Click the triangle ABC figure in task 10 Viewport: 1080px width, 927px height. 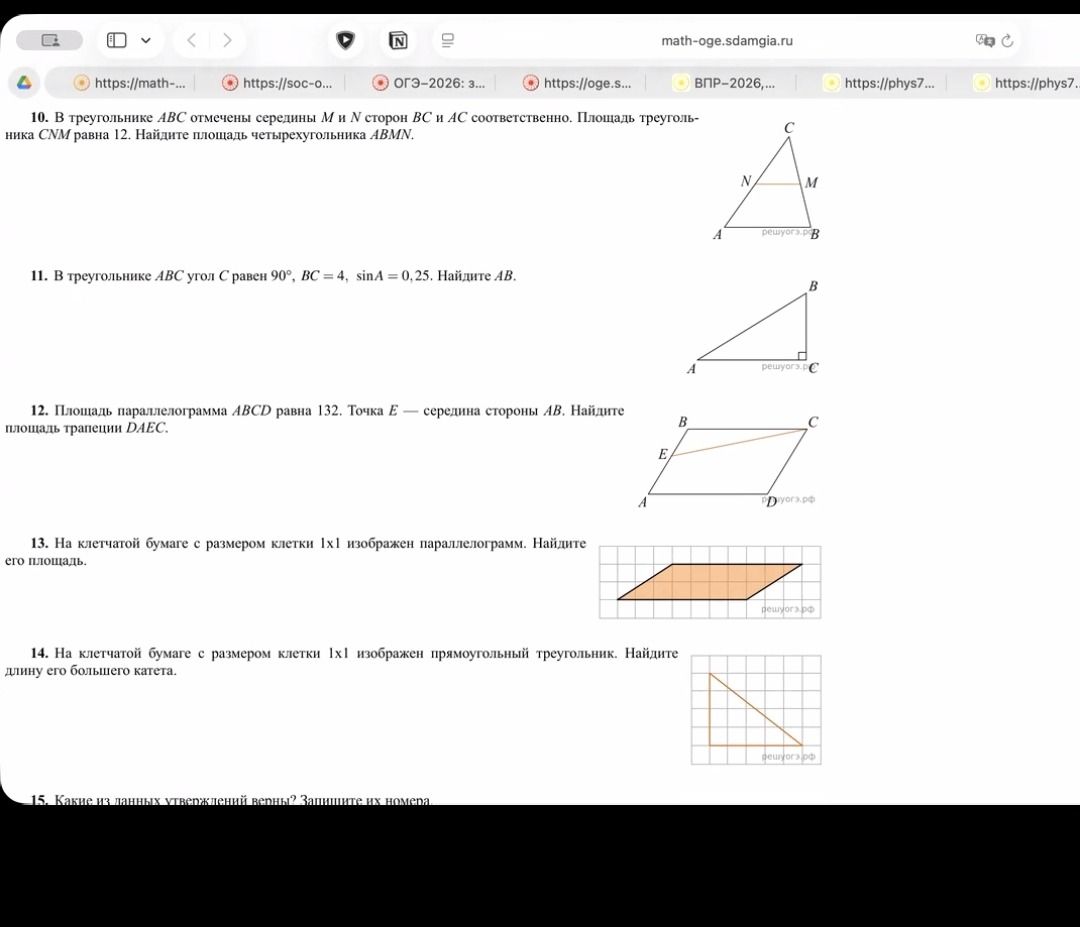(766, 181)
